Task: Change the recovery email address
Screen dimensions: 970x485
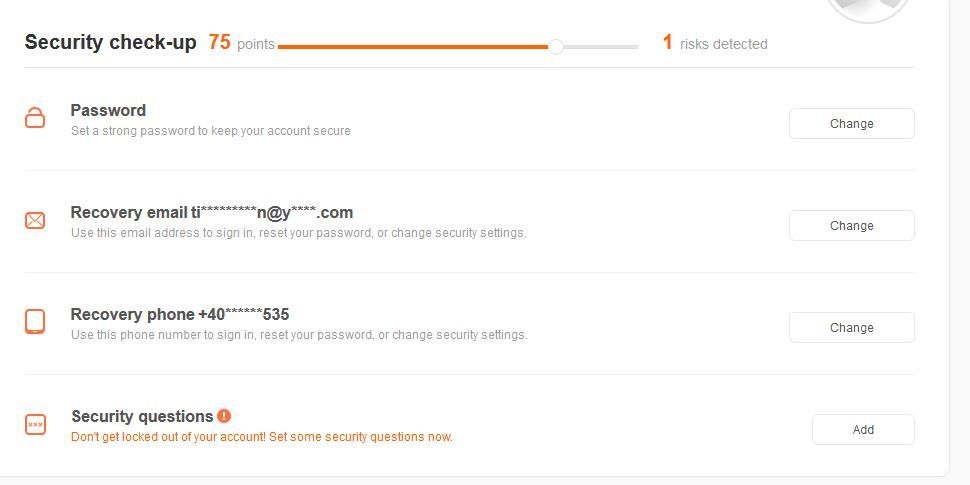Action: pos(851,226)
